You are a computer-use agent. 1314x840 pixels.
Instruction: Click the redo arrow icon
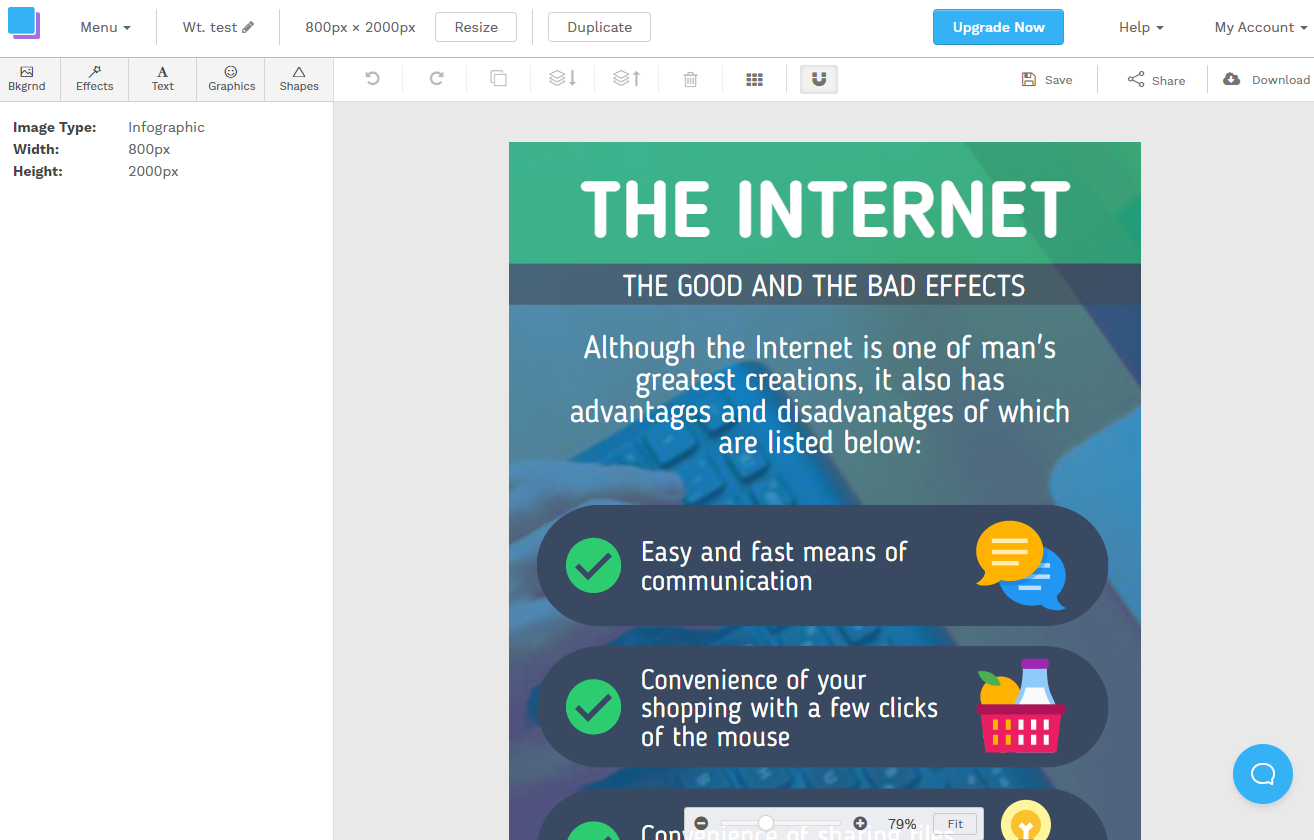point(436,79)
